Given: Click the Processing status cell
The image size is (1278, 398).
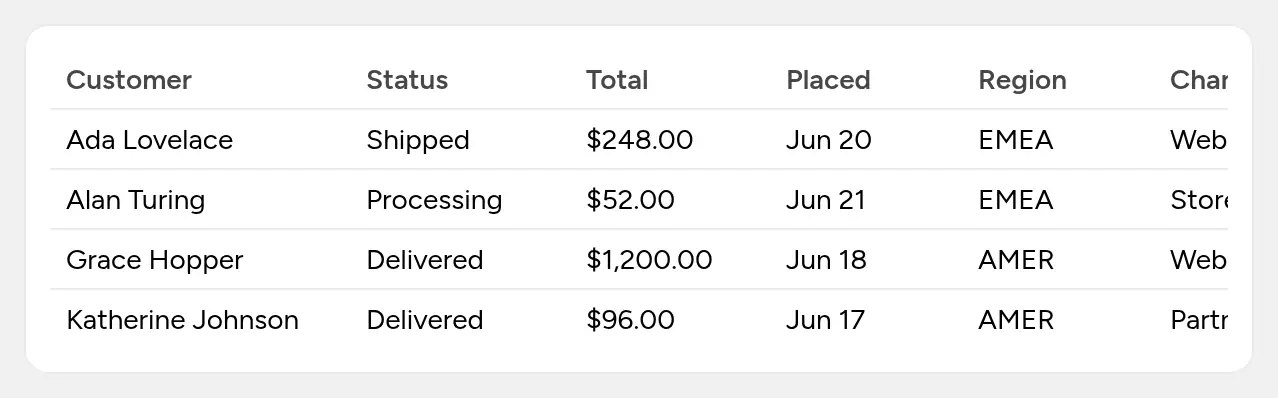Looking at the screenshot, I should [x=434, y=200].
